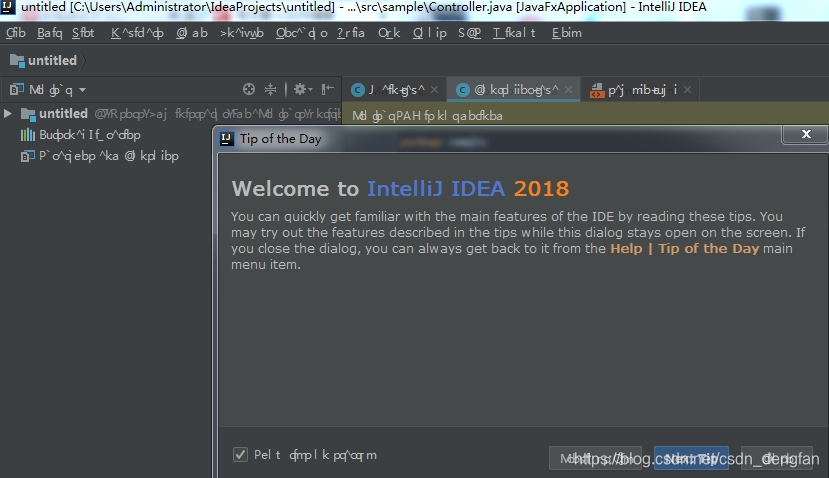Select External Libraries row in project tree
This screenshot has height=478, width=829.
coord(90,135)
